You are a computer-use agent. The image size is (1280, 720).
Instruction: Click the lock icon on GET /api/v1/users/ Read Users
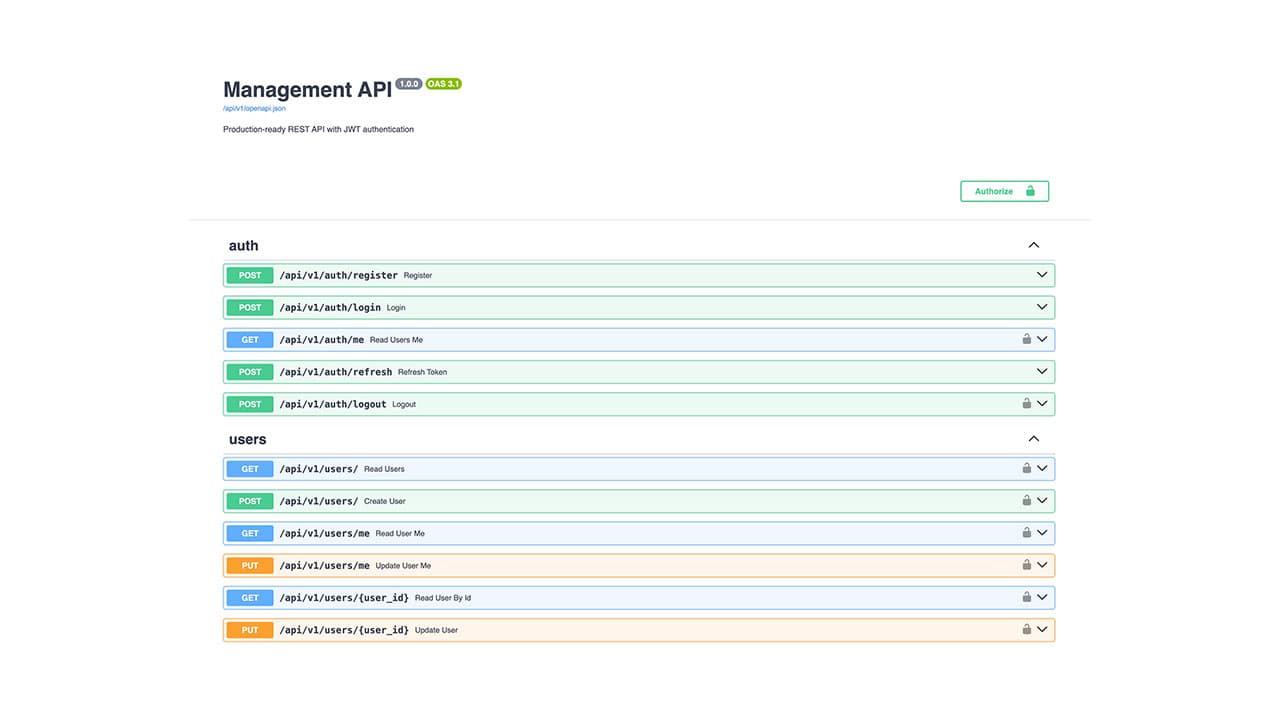(1026, 468)
